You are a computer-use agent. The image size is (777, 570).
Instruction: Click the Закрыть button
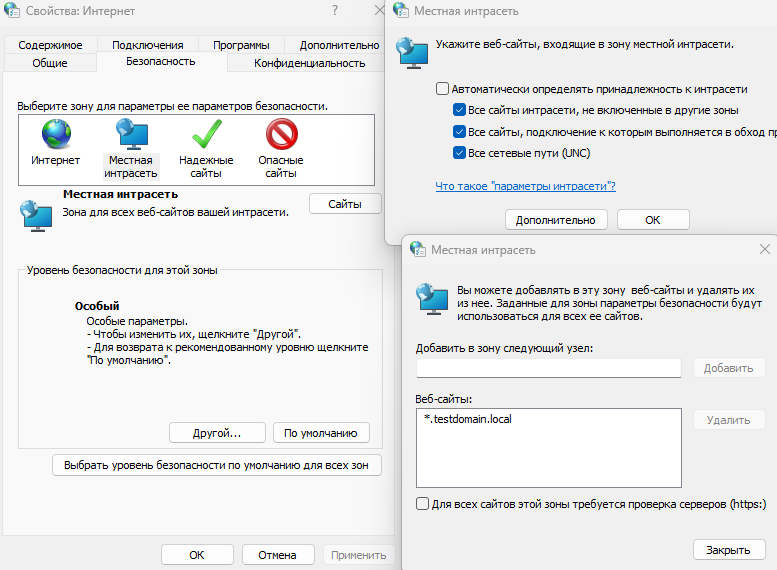(728, 550)
